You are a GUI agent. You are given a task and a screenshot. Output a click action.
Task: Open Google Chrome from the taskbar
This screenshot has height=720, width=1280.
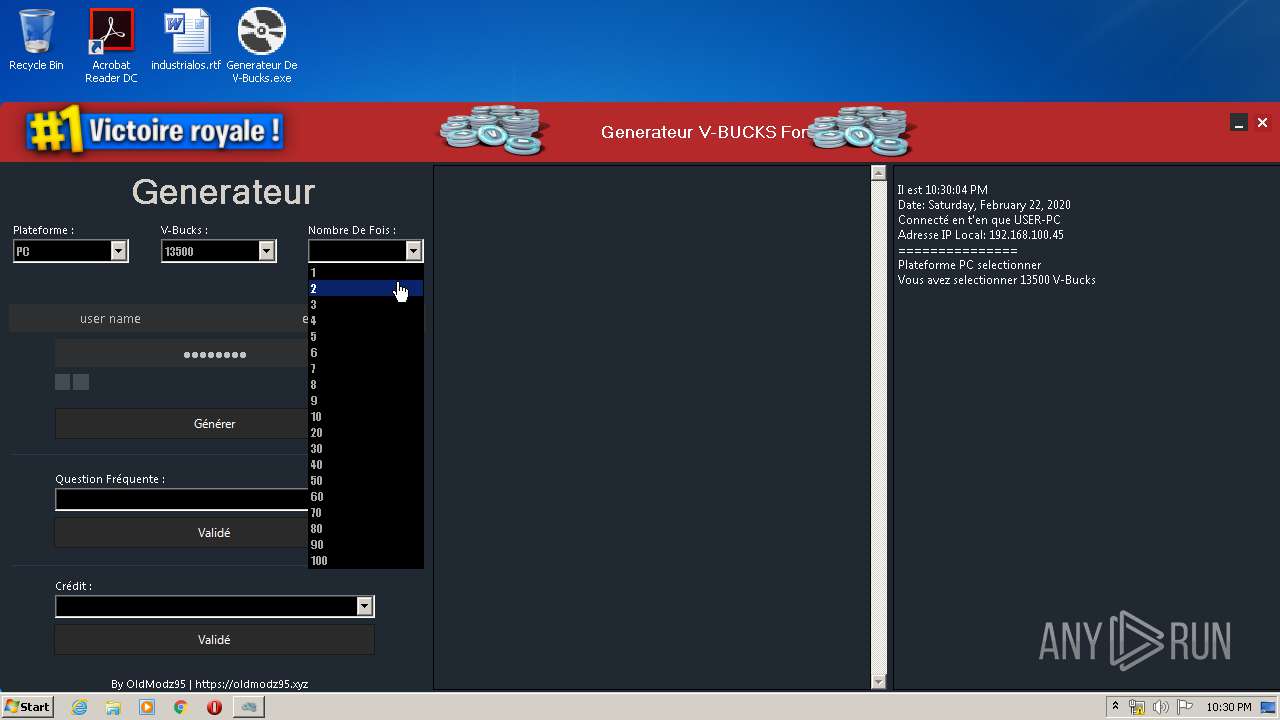point(180,707)
